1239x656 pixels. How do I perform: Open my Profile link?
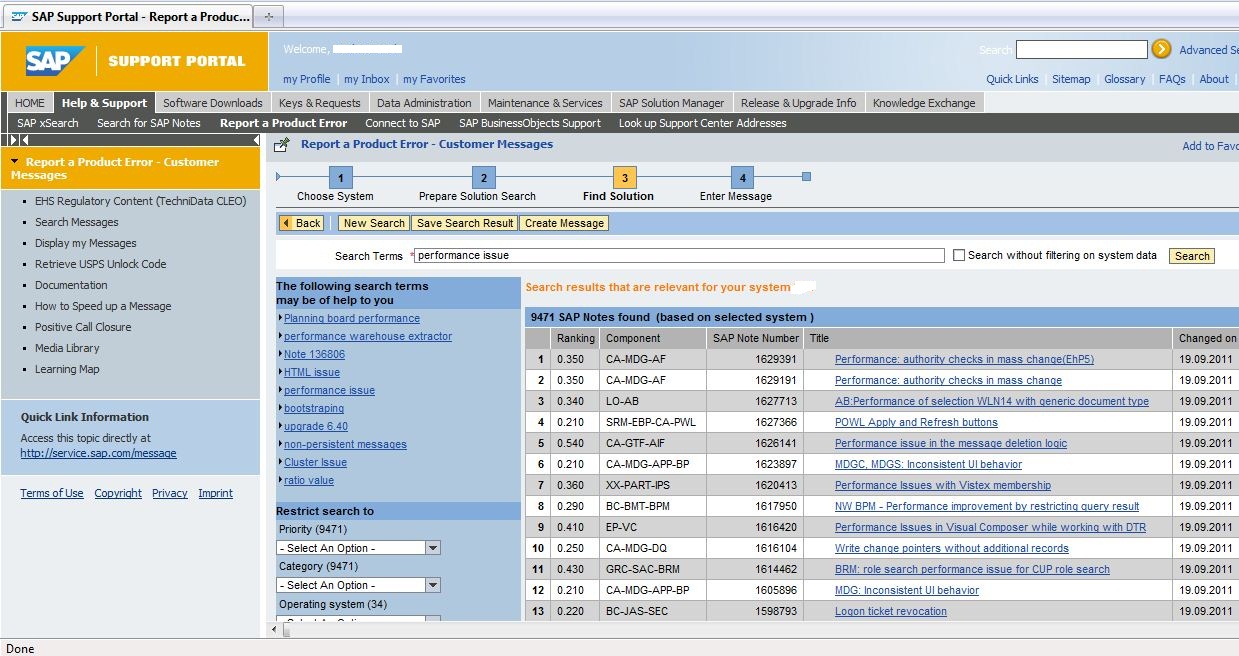click(x=306, y=79)
